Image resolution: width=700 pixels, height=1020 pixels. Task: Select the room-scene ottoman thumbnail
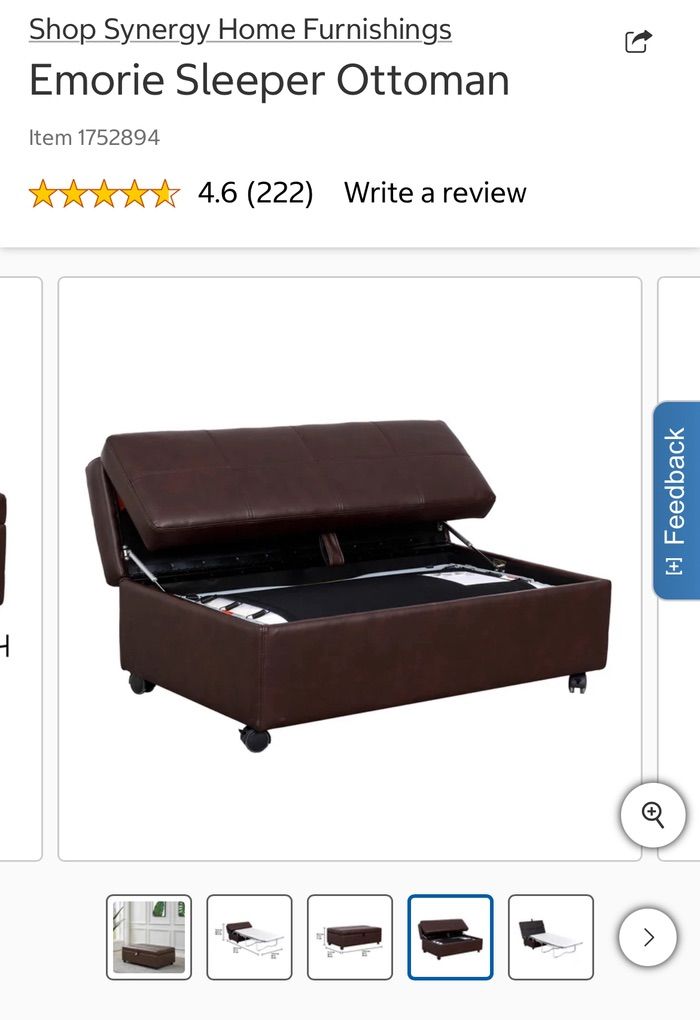(149, 937)
